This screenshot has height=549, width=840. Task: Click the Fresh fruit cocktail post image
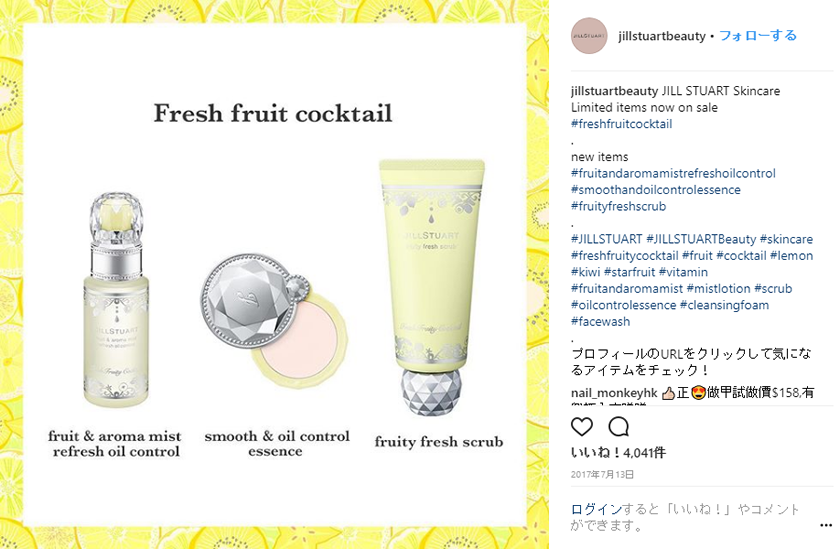274,274
